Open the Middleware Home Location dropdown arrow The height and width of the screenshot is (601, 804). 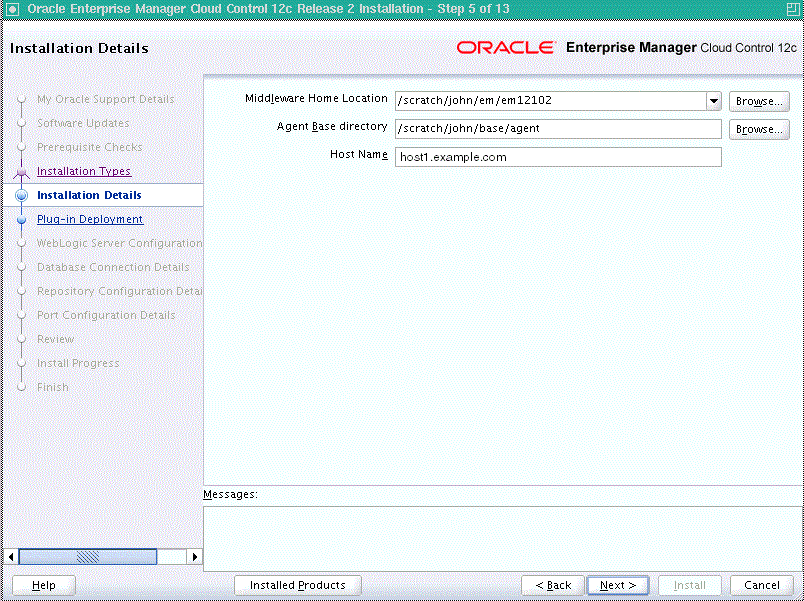(x=714, y=101)
